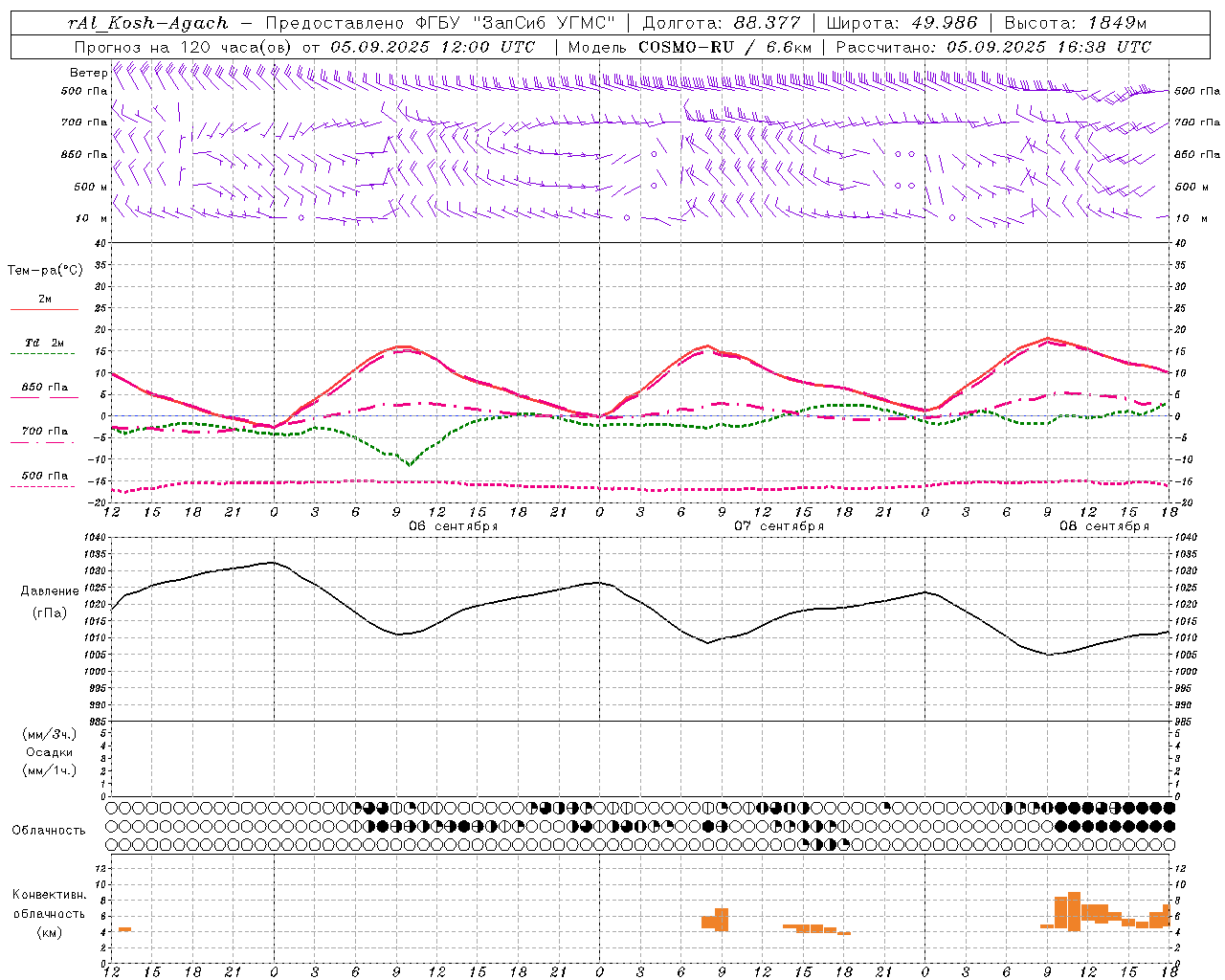The height and width of the screenshot is (980, 1225).
Task: Select the text ФГБУ "ЗапСиб УГМС"
Action: [x=515, y=23]
